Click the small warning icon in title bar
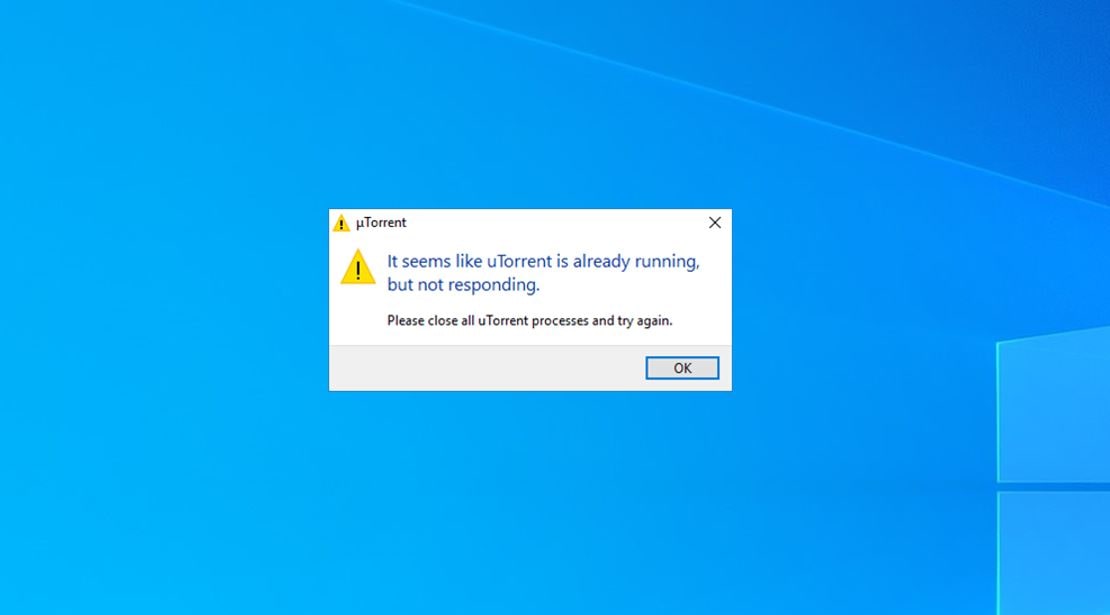Image resolution: width=1110 pixels, height=615 pixels. (341, 223)
